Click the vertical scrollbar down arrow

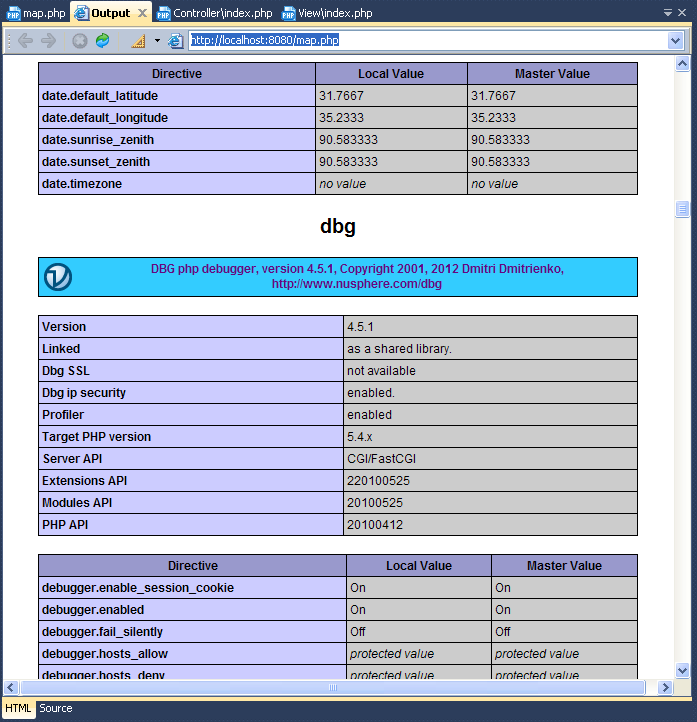point(682,670)
